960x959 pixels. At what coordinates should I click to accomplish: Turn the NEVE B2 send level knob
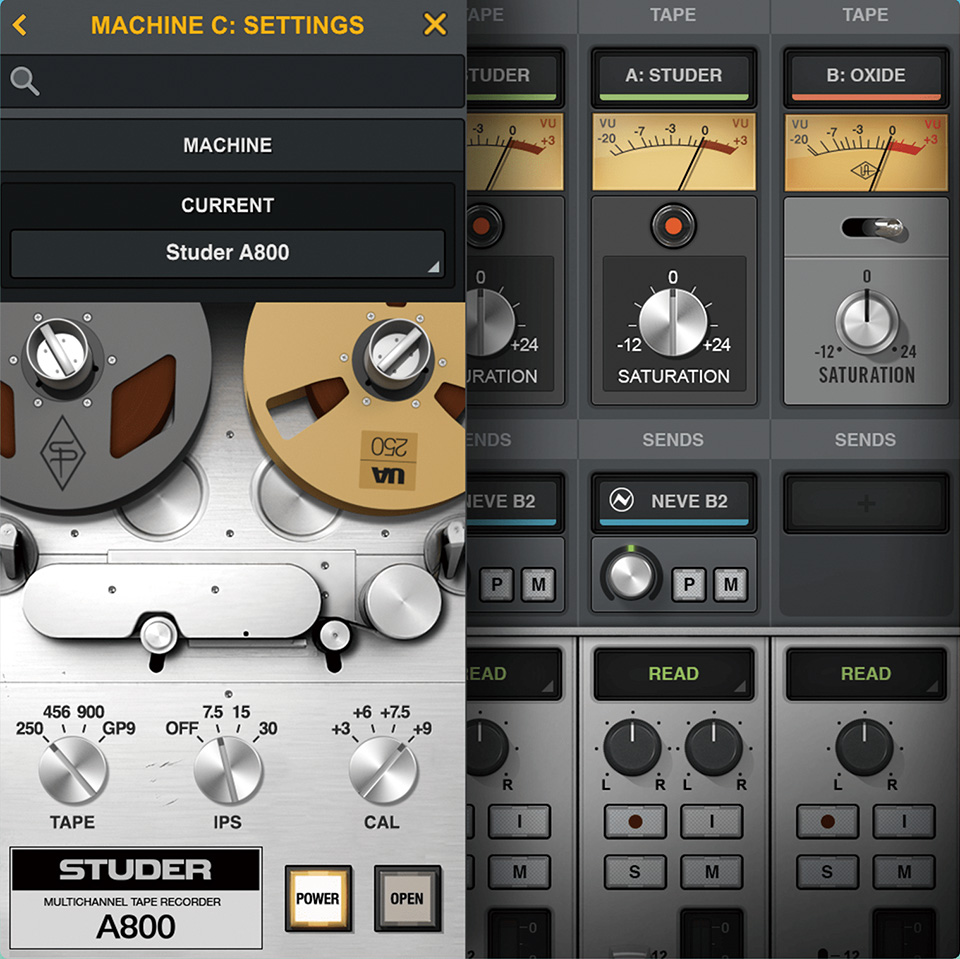(631, 576)
